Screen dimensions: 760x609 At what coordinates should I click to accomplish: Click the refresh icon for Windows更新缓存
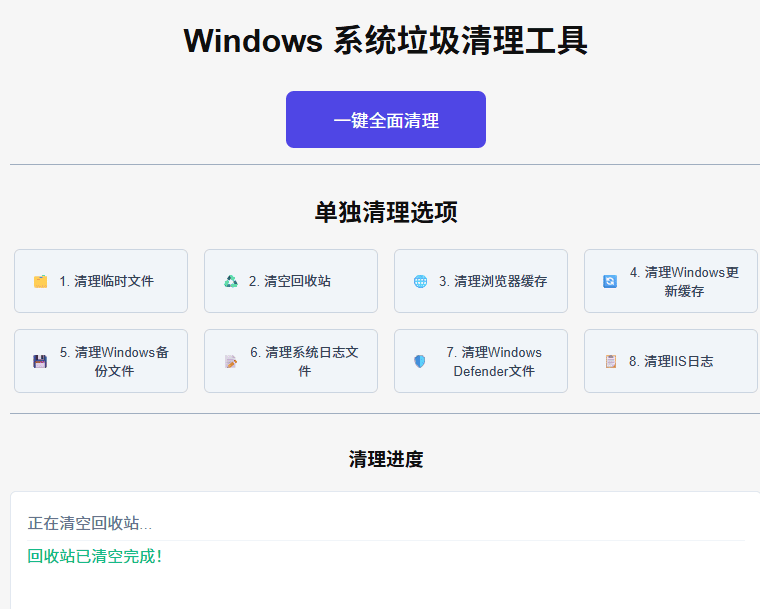(610, 281)
